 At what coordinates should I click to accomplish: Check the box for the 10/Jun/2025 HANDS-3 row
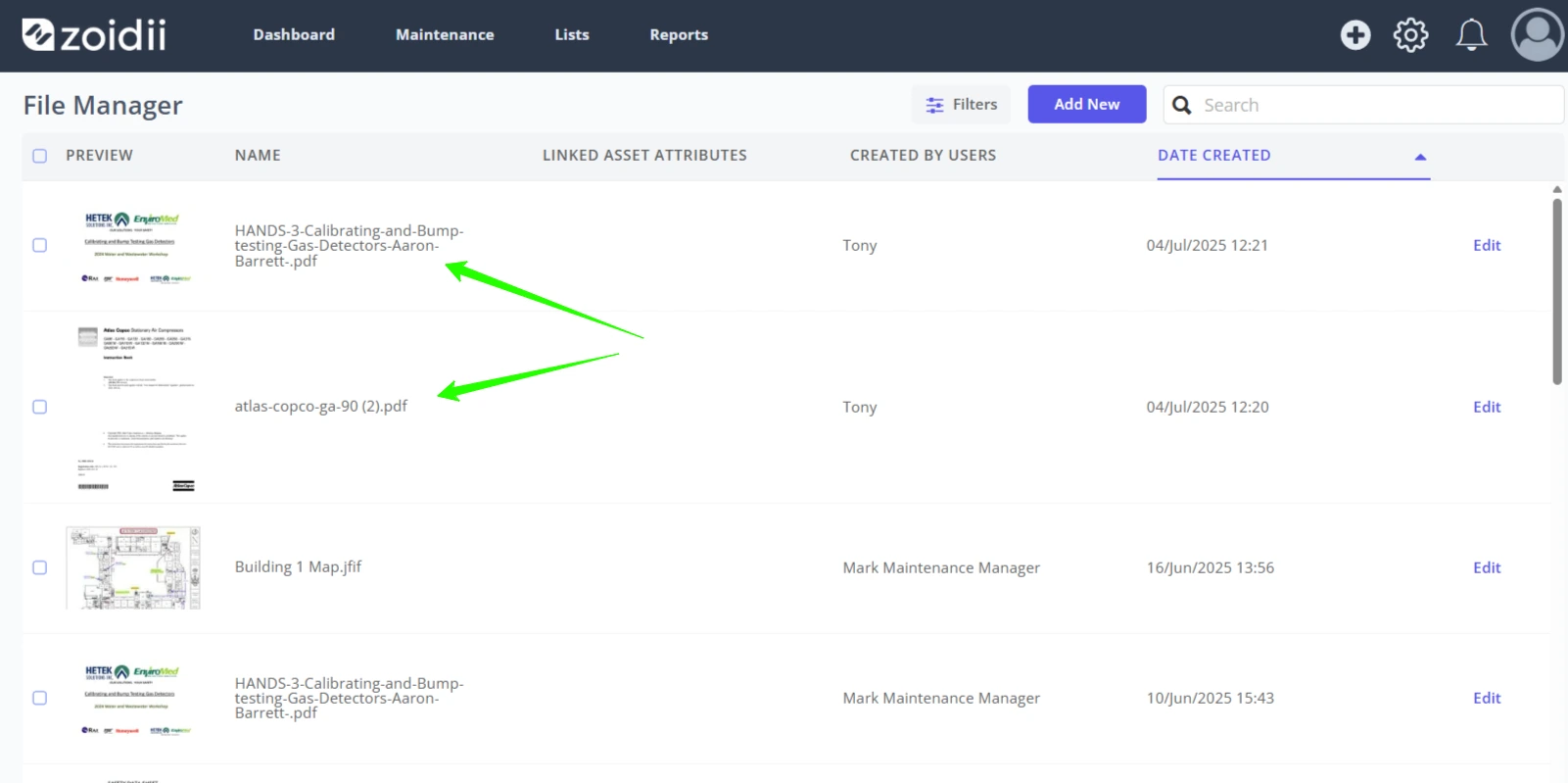[40, 698]
